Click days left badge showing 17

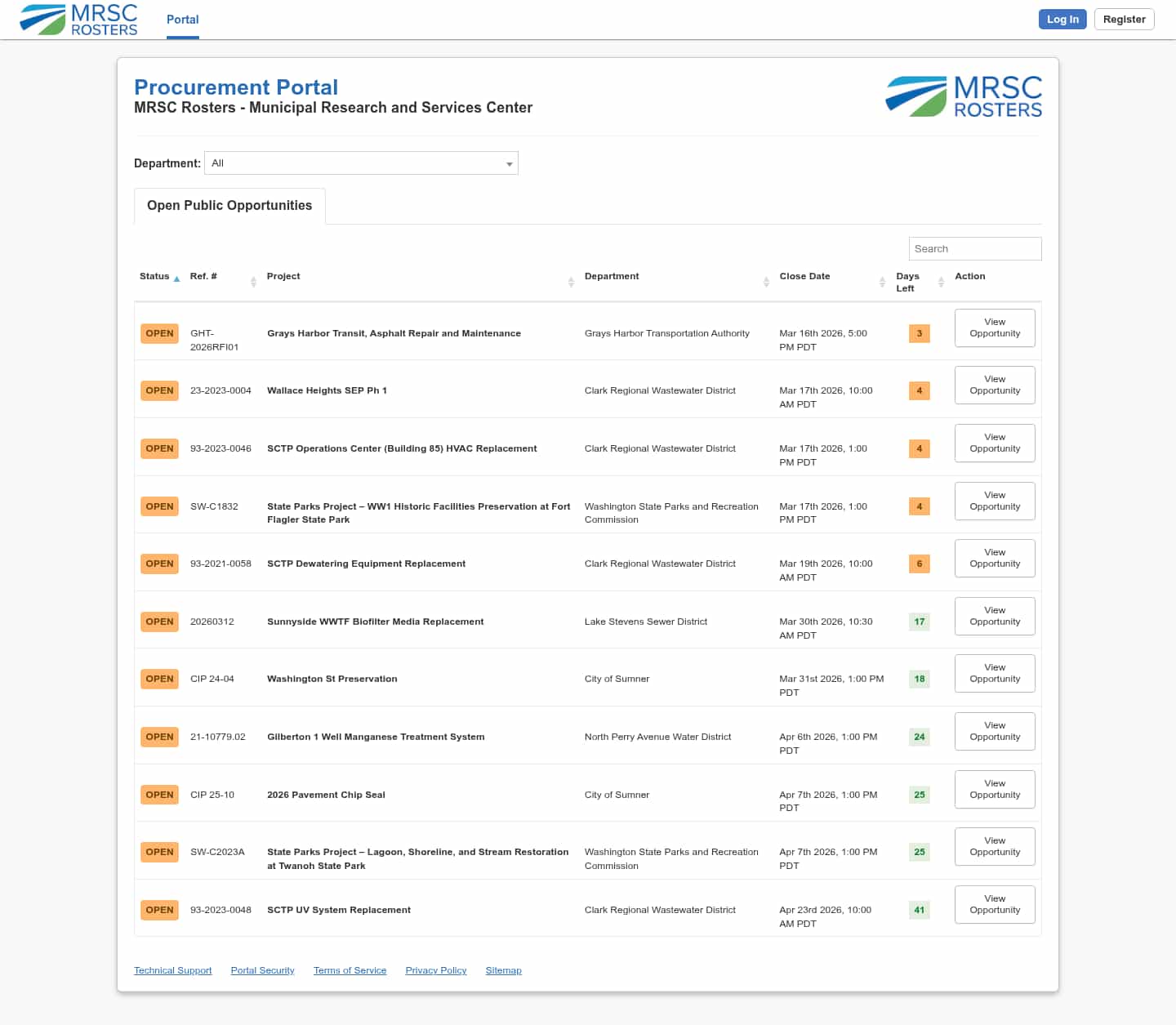tap(920, 622)
